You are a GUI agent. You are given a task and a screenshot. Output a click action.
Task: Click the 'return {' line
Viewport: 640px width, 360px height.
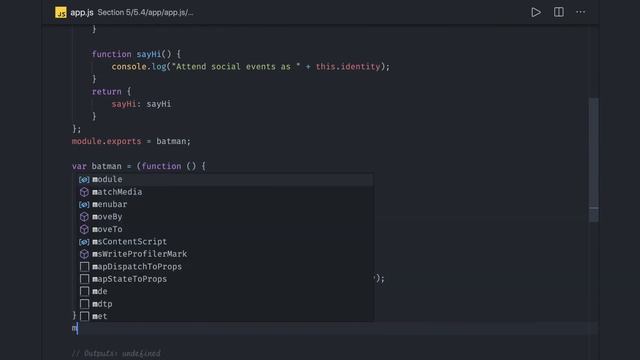point(111,91)
